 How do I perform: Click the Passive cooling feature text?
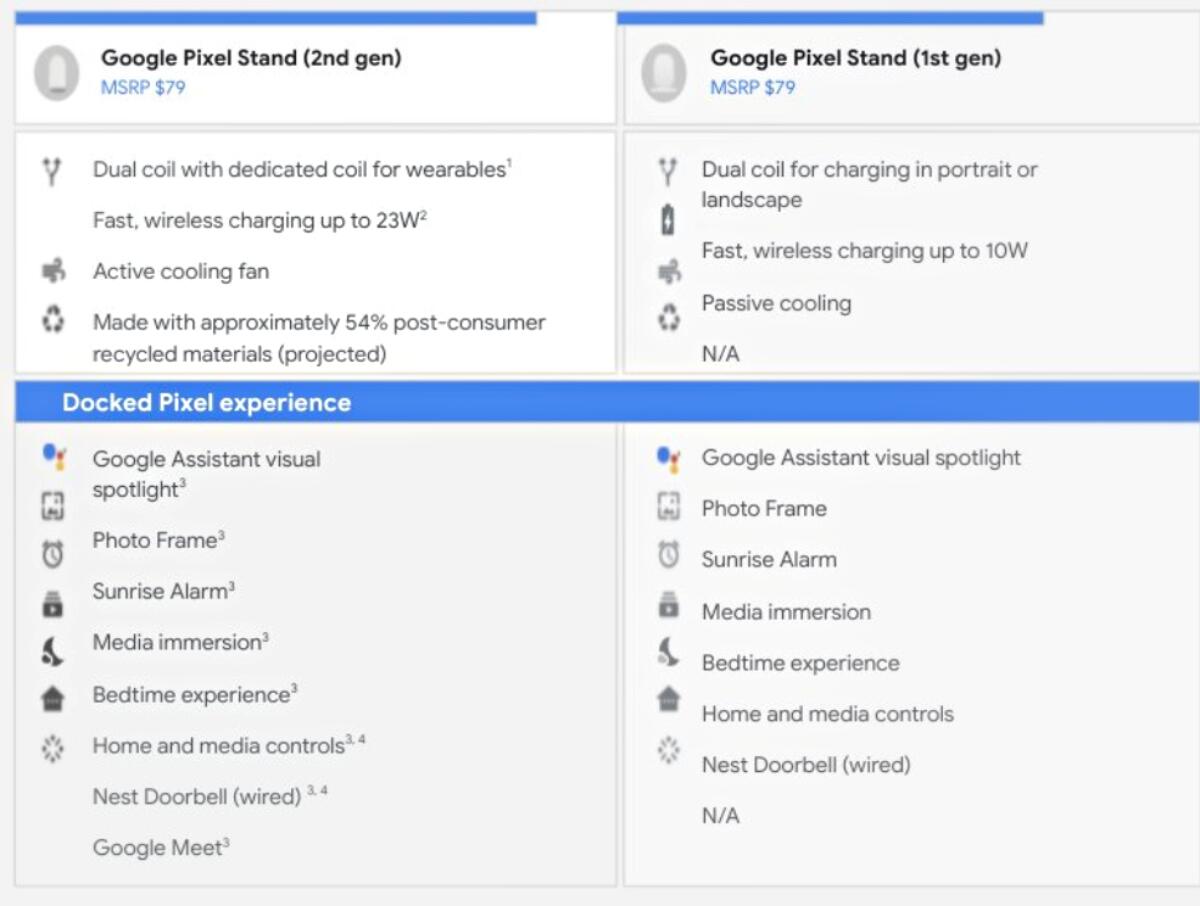pyautogui.click(x=776, y=303)
